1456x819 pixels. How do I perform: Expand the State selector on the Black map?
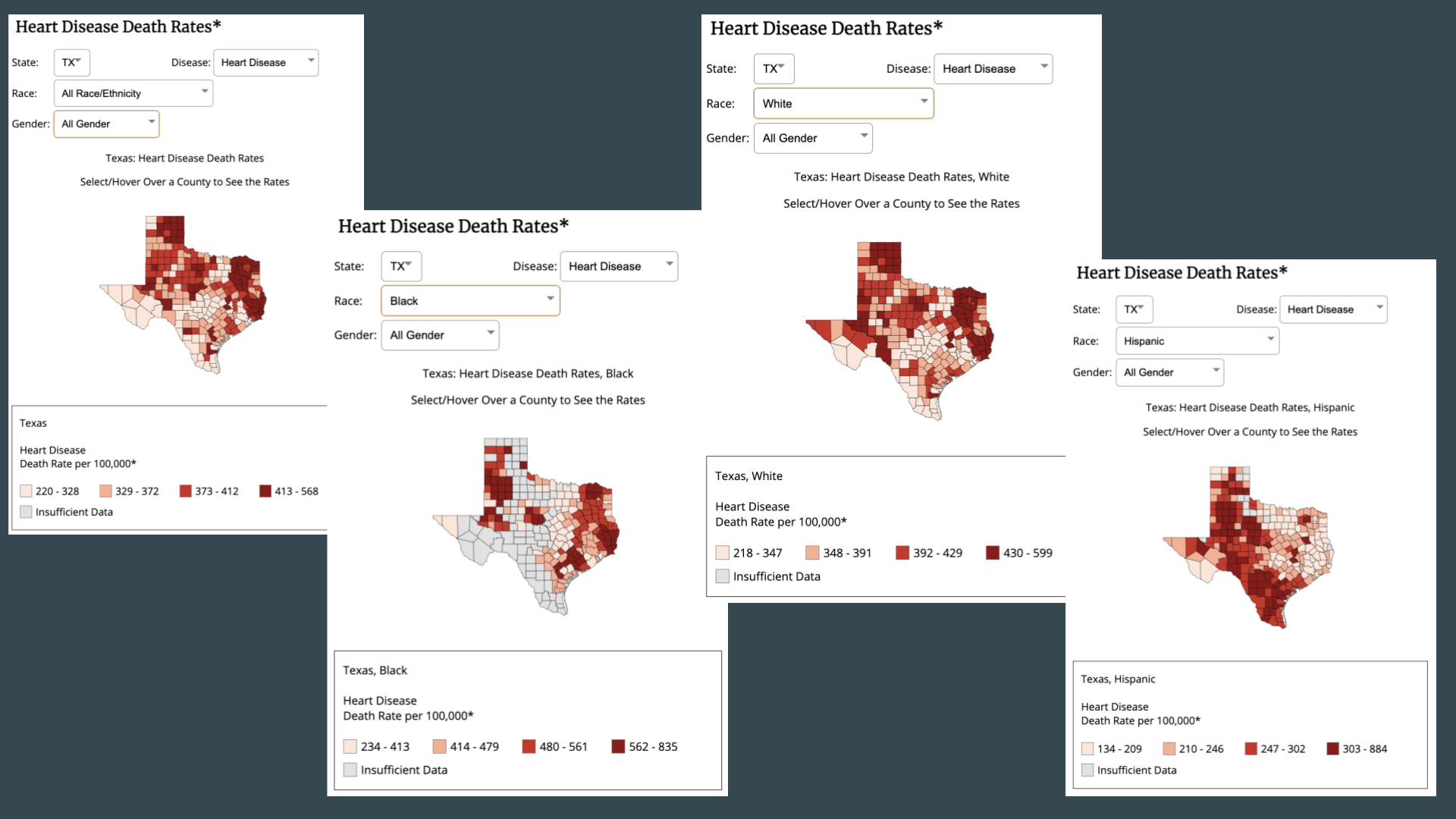click(400, 266)
